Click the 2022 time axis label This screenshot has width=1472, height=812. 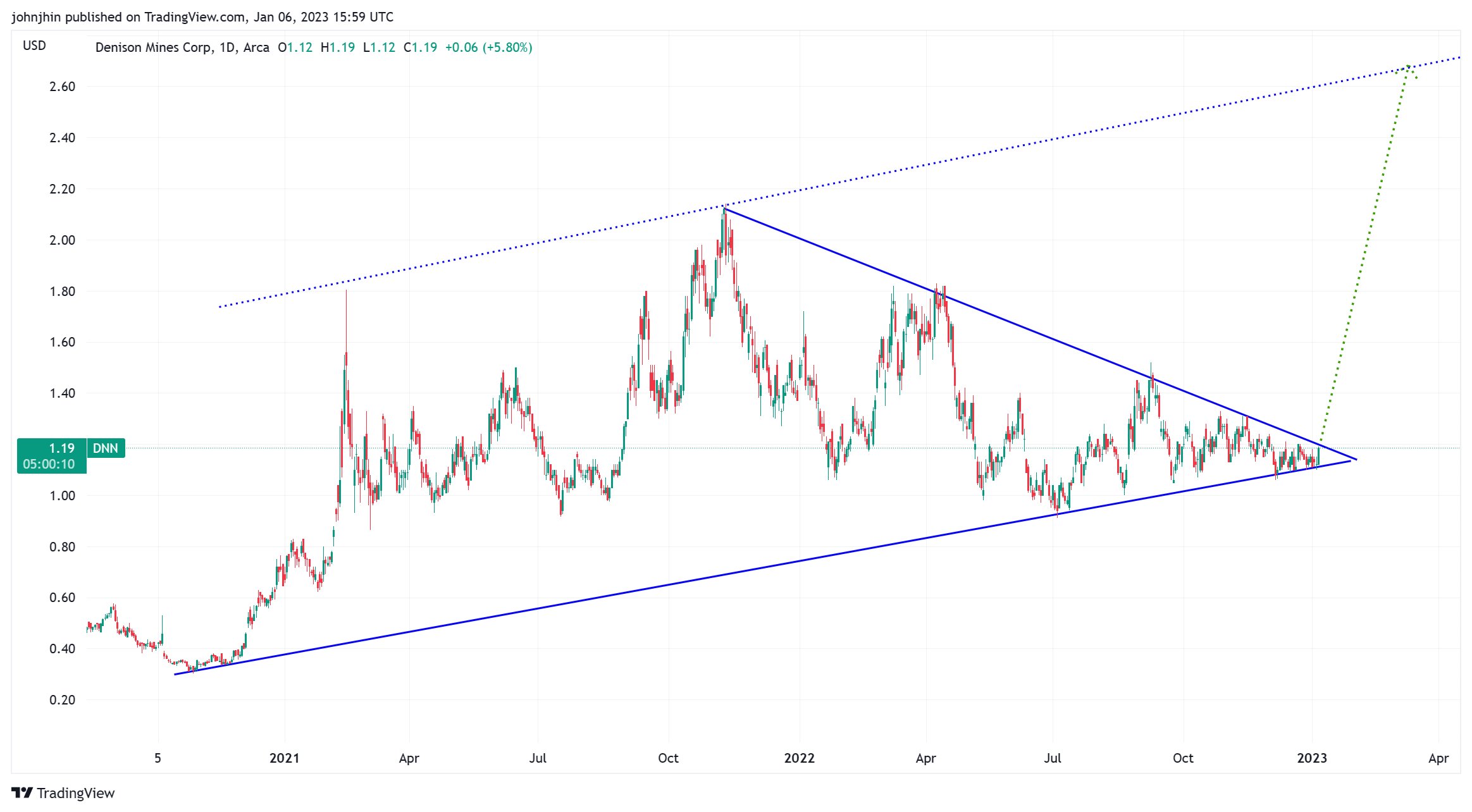coord(799,758)
